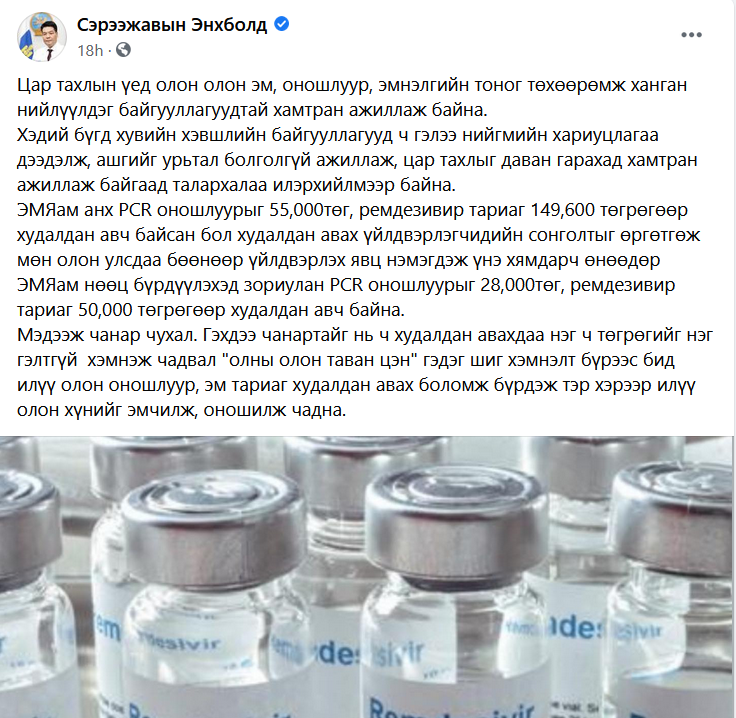Open the 18h timestamp link
Screen dimensions: 736x718
[x=90, y=50]
